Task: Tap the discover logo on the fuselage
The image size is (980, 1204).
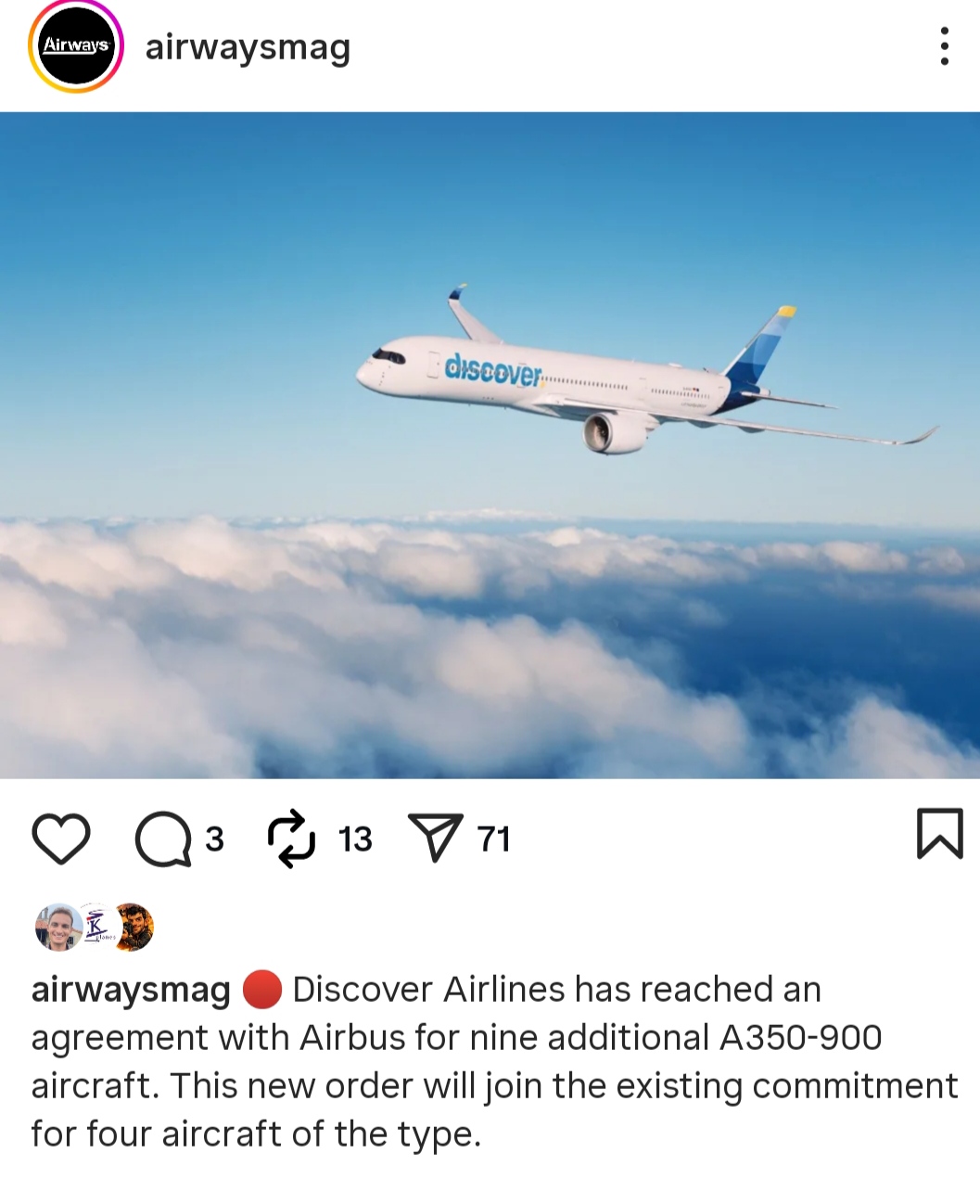Action: point(492,370)
